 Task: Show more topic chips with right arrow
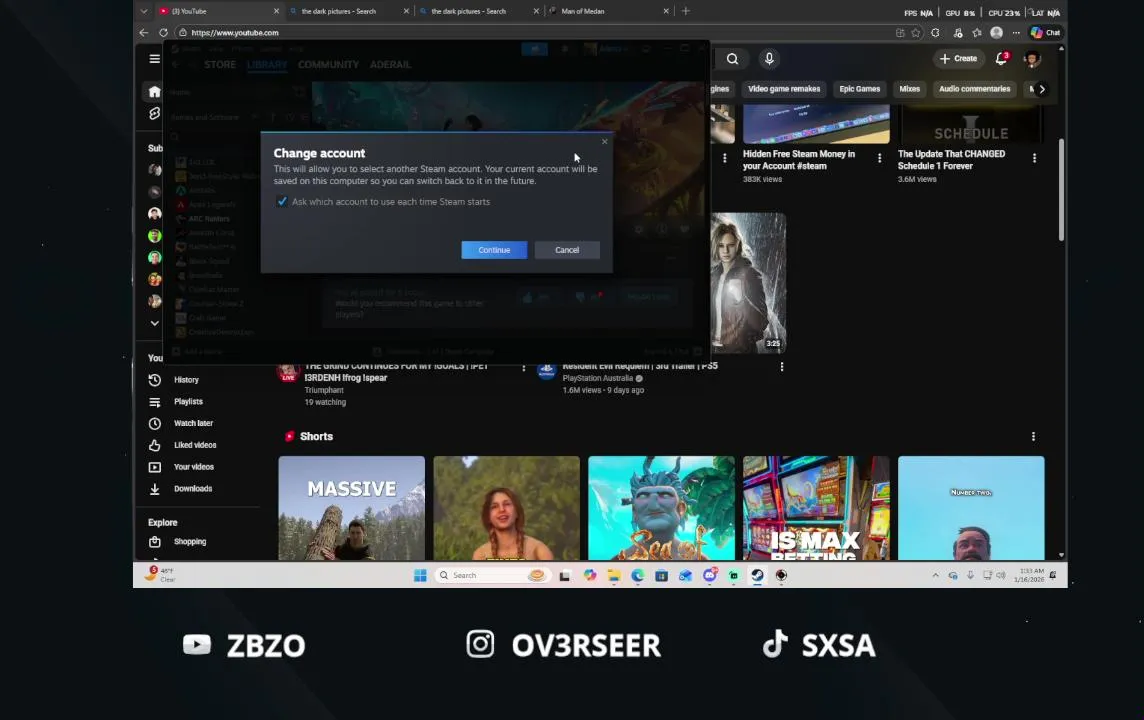coord(1042,89)
